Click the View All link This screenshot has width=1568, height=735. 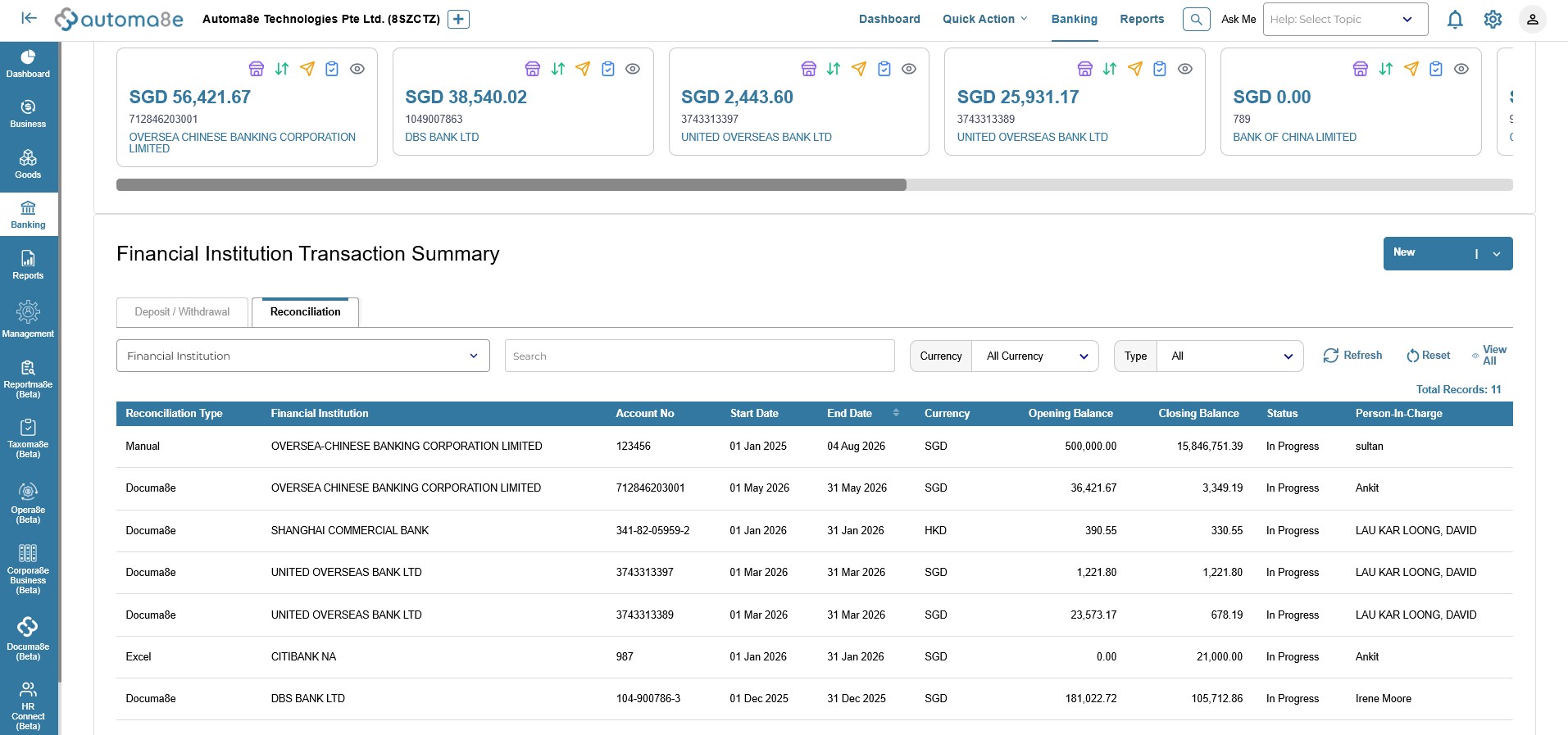click(1489, 355)
